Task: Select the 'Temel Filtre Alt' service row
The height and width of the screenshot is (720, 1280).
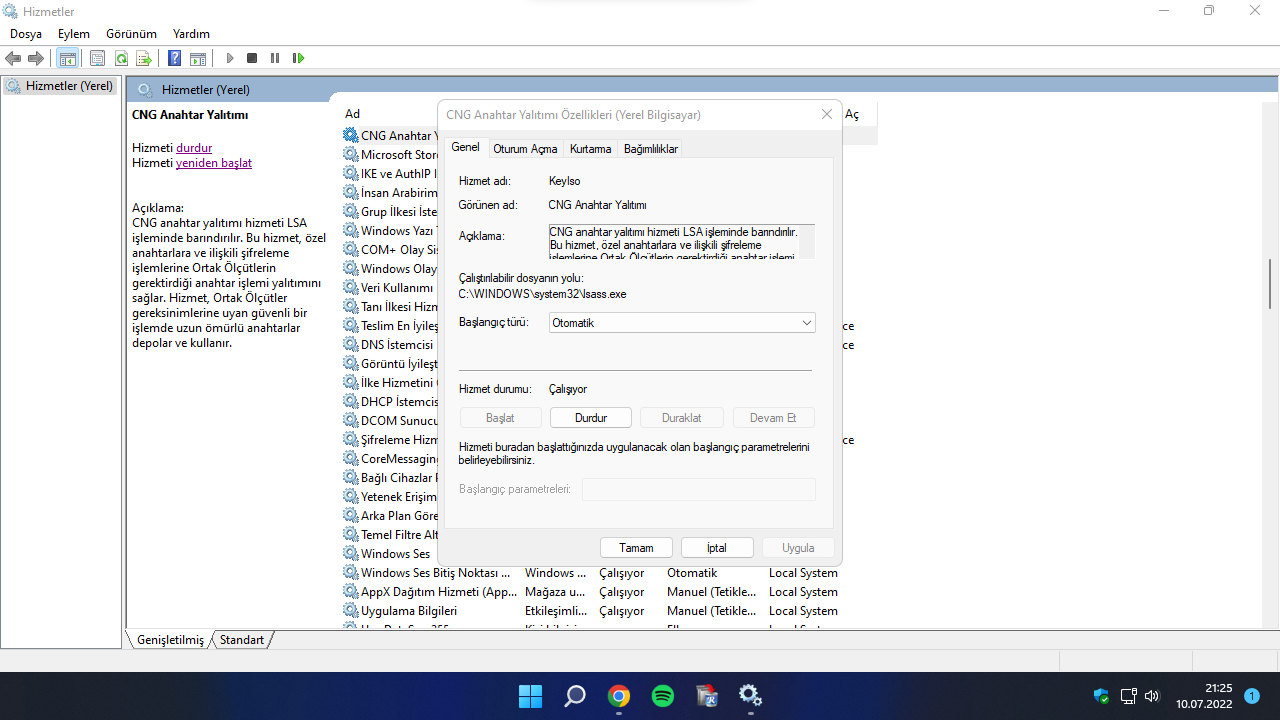Action: pos(390,535)
